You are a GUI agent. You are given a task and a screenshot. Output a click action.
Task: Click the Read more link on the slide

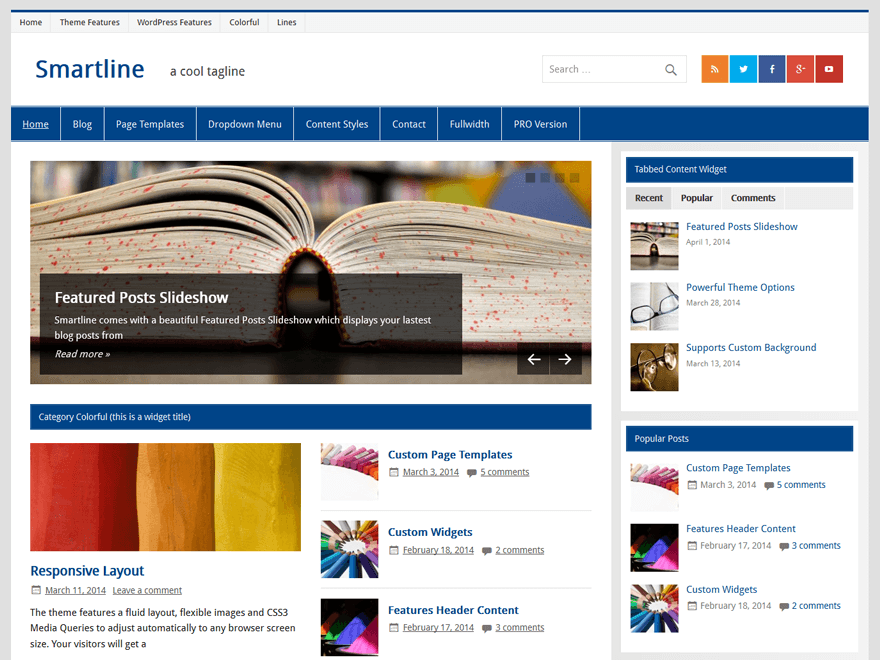pyautogui.click(x=81, y=353)
